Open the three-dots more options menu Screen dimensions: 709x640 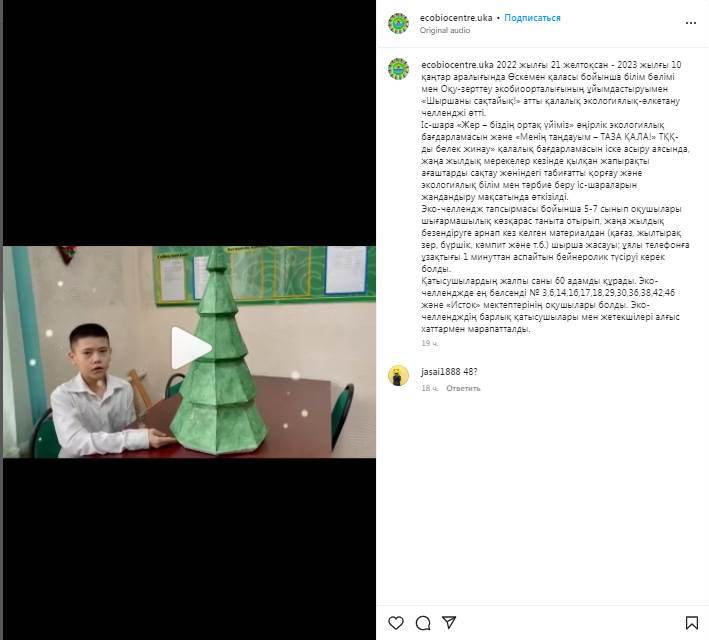[690, 23]
